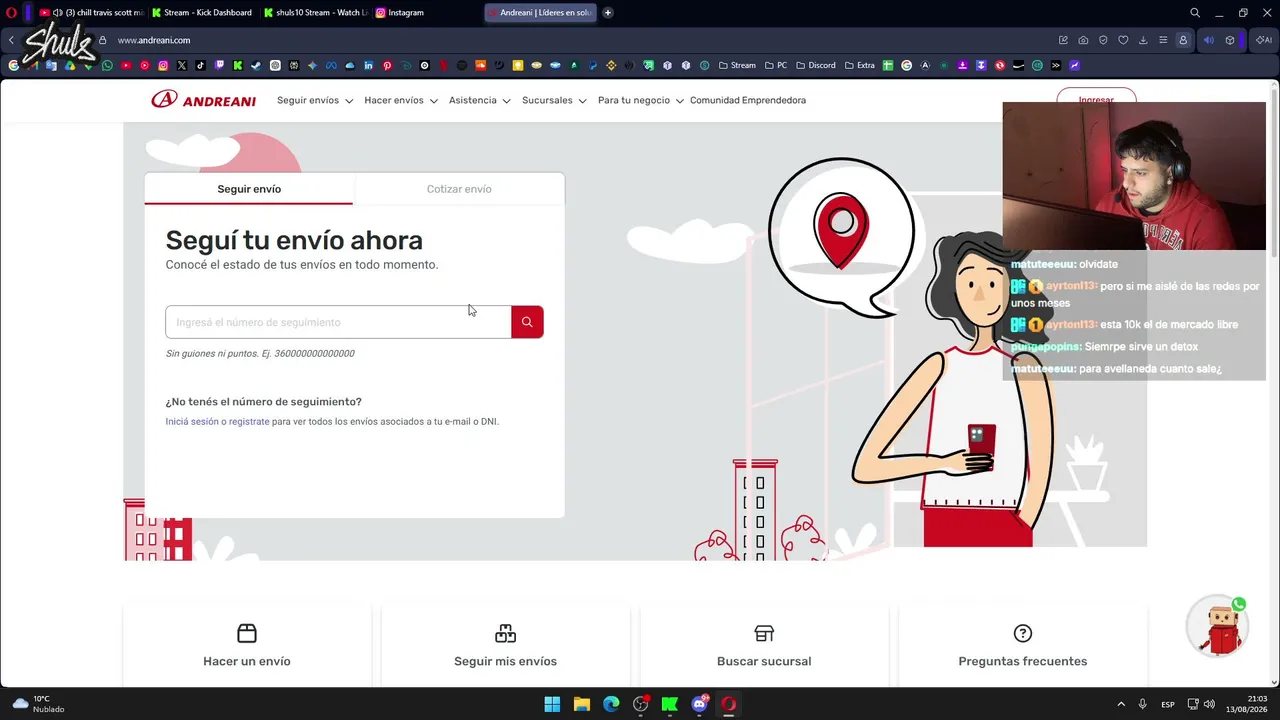
Task: Go to the Andreani logo homepage
Action: pyautogui.click(x=204, y=100)
